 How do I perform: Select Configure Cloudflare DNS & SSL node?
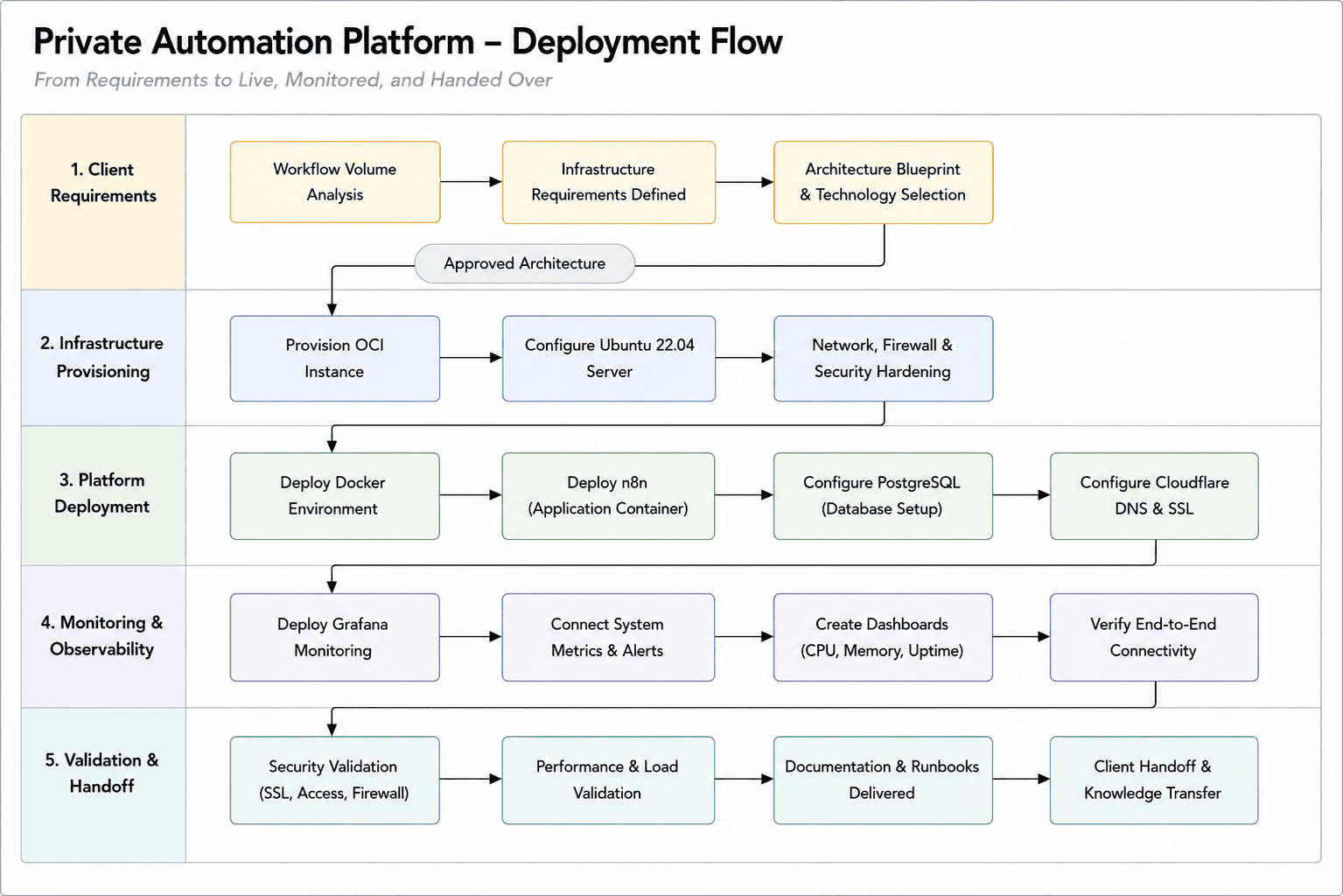(x=1154, y=496)
